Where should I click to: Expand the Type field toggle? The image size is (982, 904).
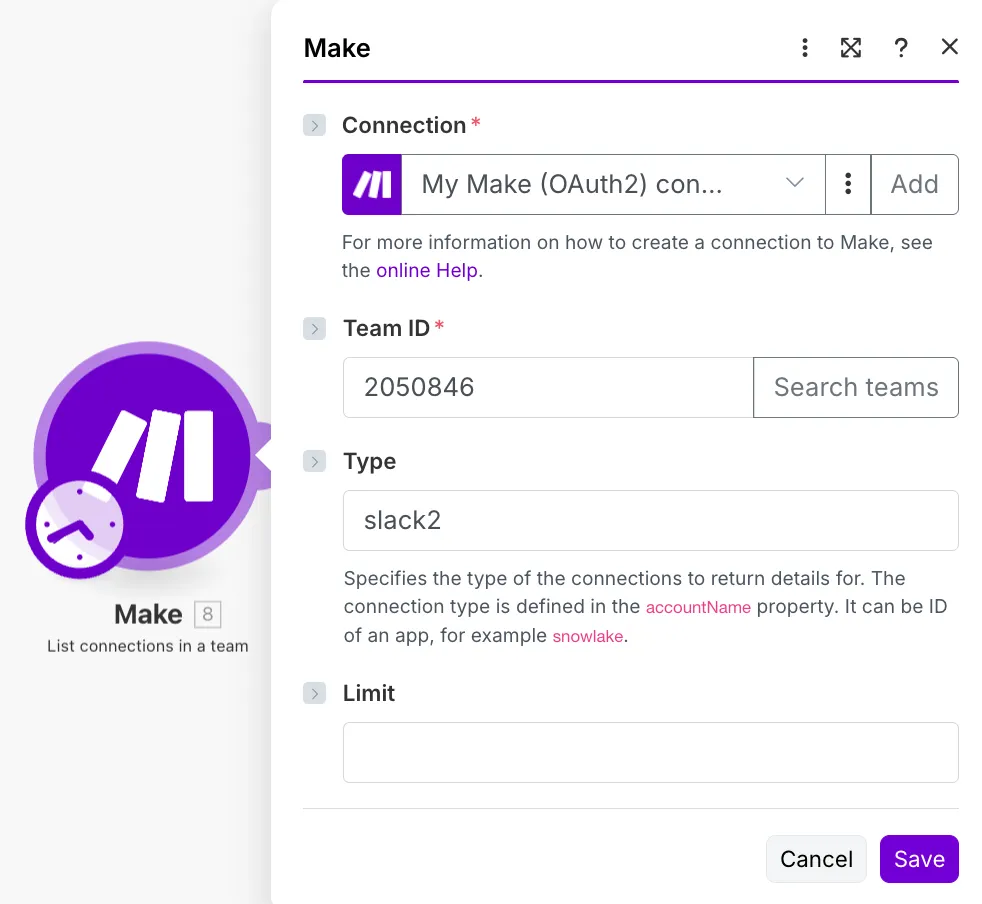[314, 462]
